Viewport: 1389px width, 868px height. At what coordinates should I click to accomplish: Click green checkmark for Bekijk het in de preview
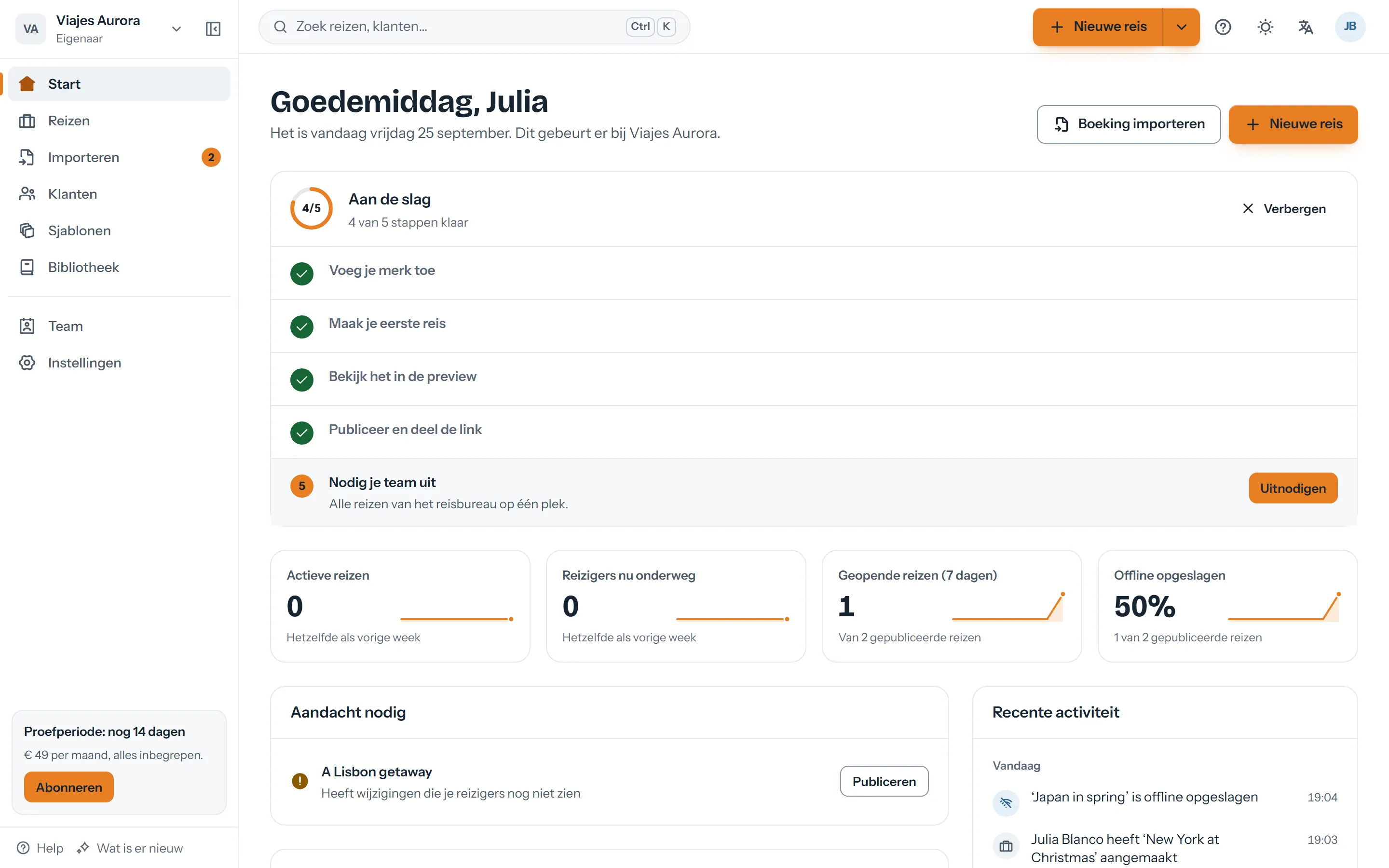(x=302, y=380)
